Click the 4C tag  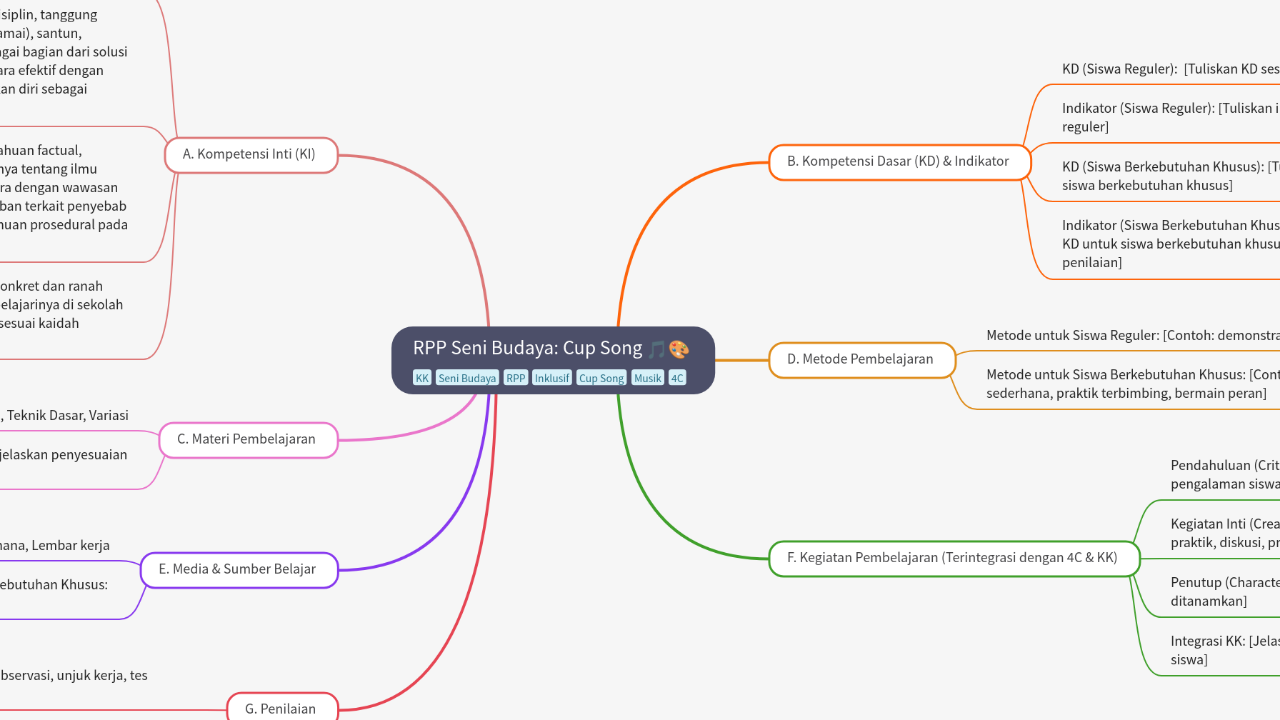pyautogui.click(x=678, y=378)
